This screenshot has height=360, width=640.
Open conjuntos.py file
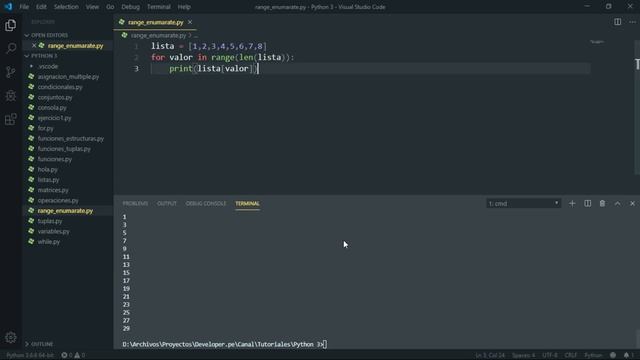coord(55,97)
